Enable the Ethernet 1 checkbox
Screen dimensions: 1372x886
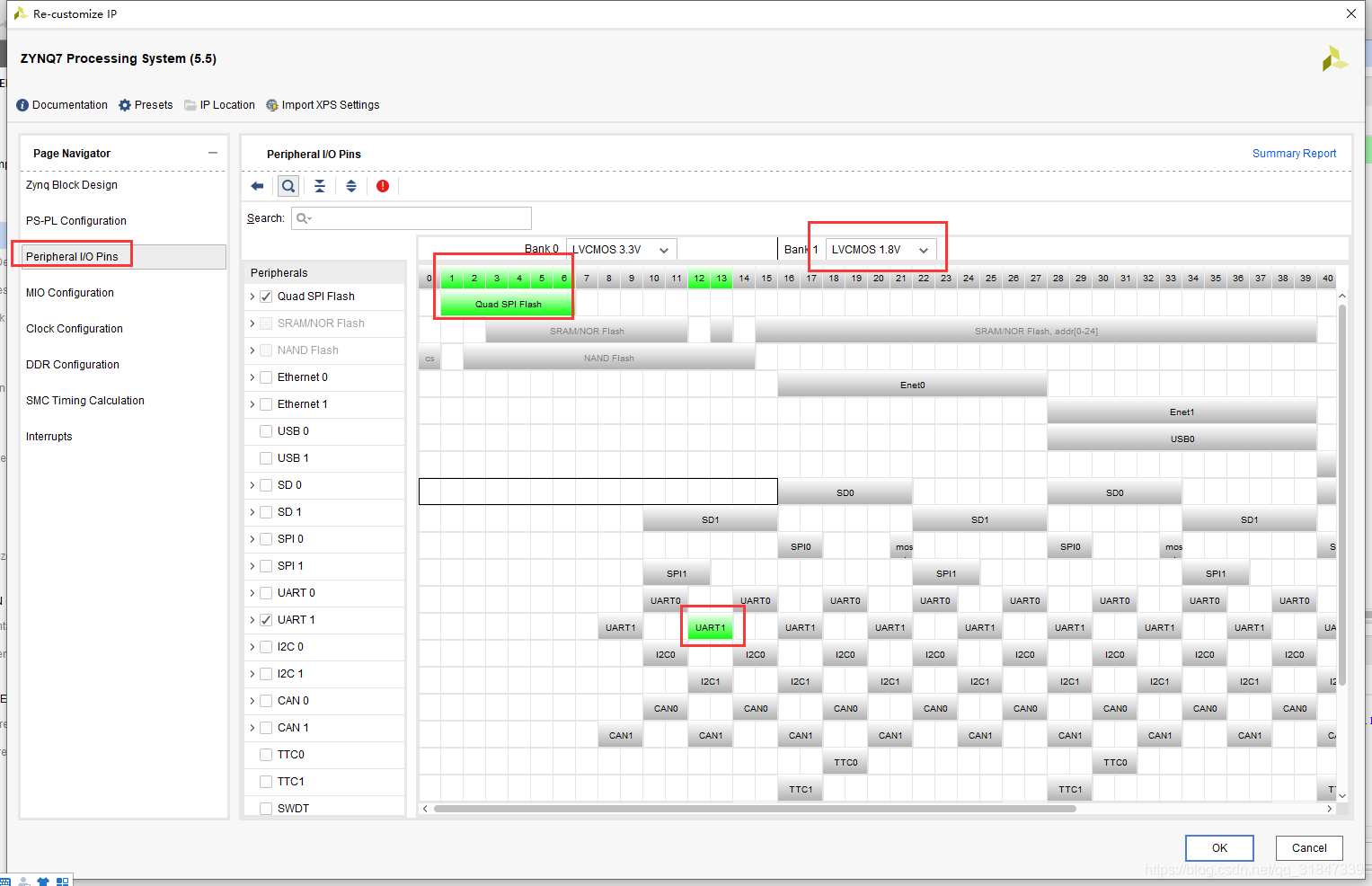pyautogui.click(x=266, y=404)
